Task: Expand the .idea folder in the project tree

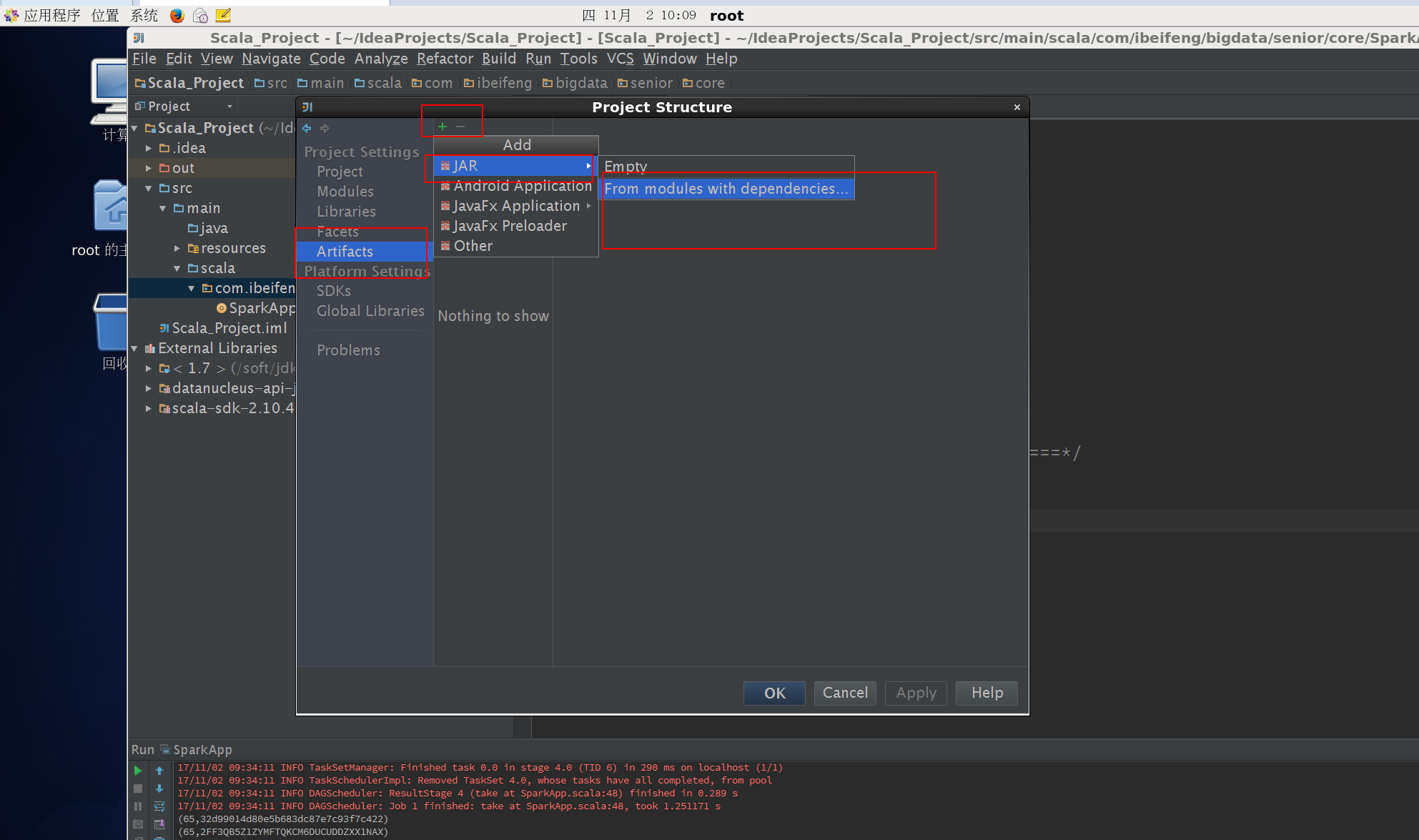Action: point(149,148)
